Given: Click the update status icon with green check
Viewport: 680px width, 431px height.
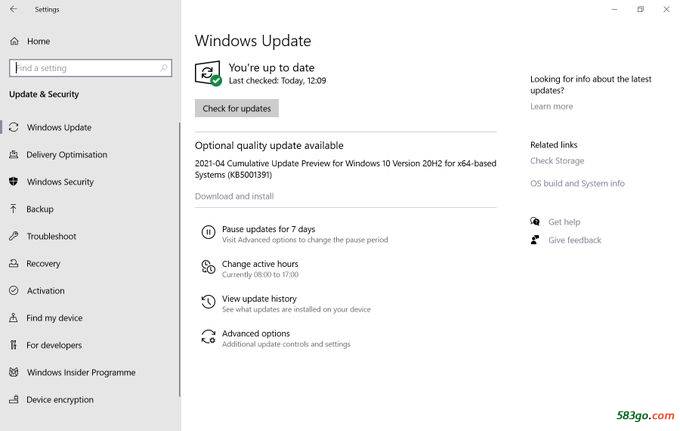Looking at the screenshot, I should click(208, 73).
